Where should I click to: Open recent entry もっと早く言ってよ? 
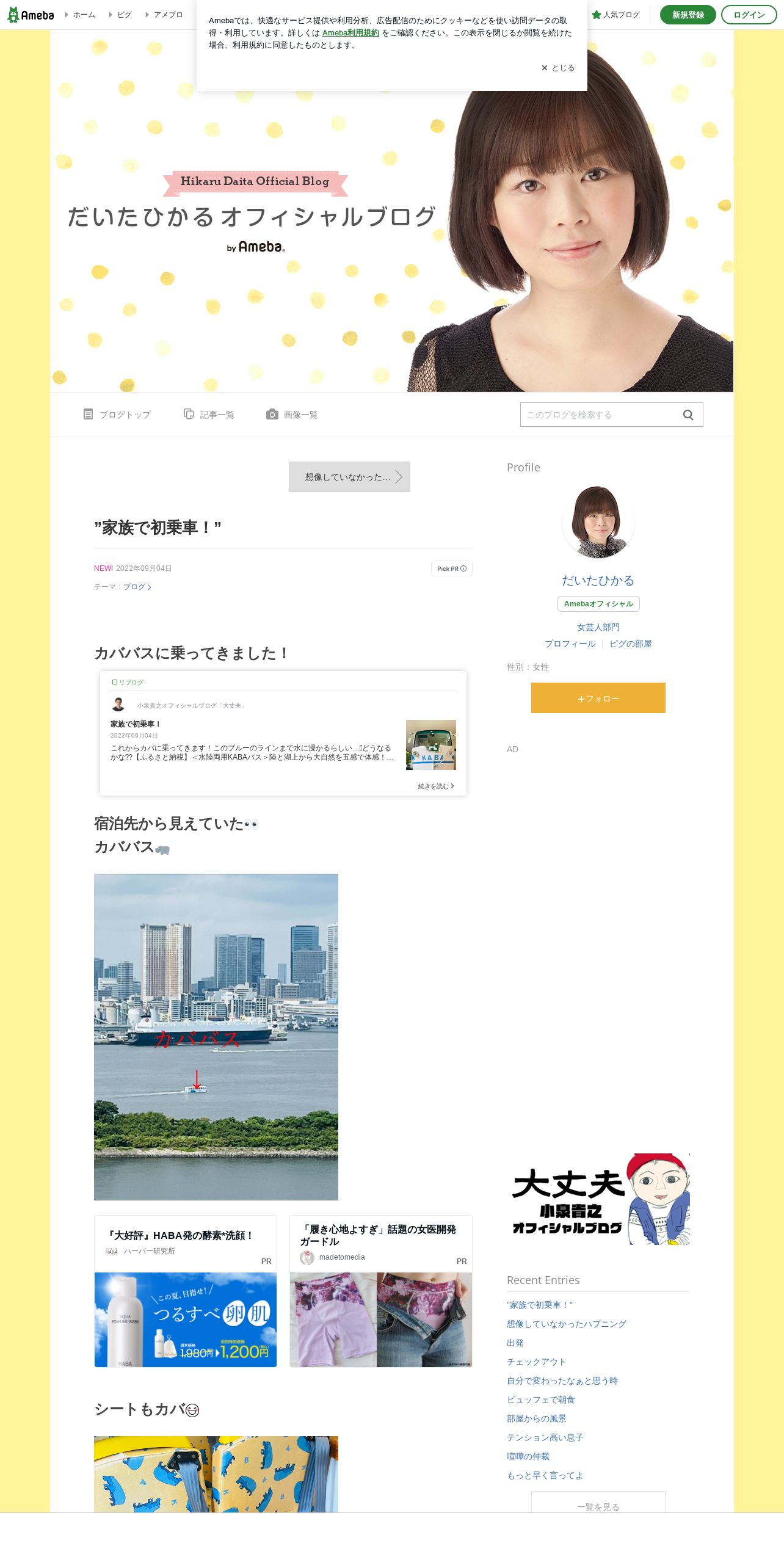point(545,1475)
